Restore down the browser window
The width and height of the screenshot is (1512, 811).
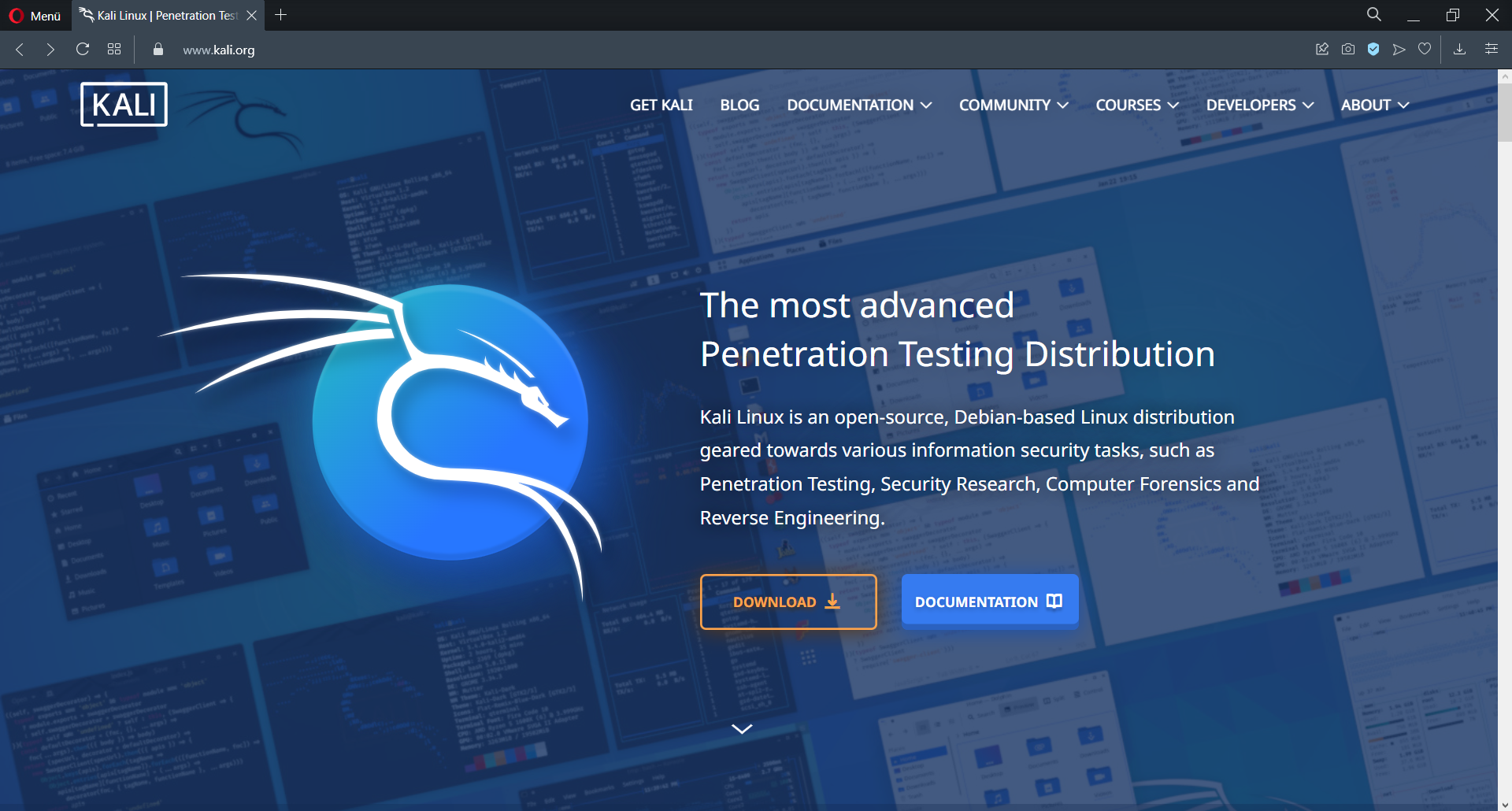click(1453, 15)
